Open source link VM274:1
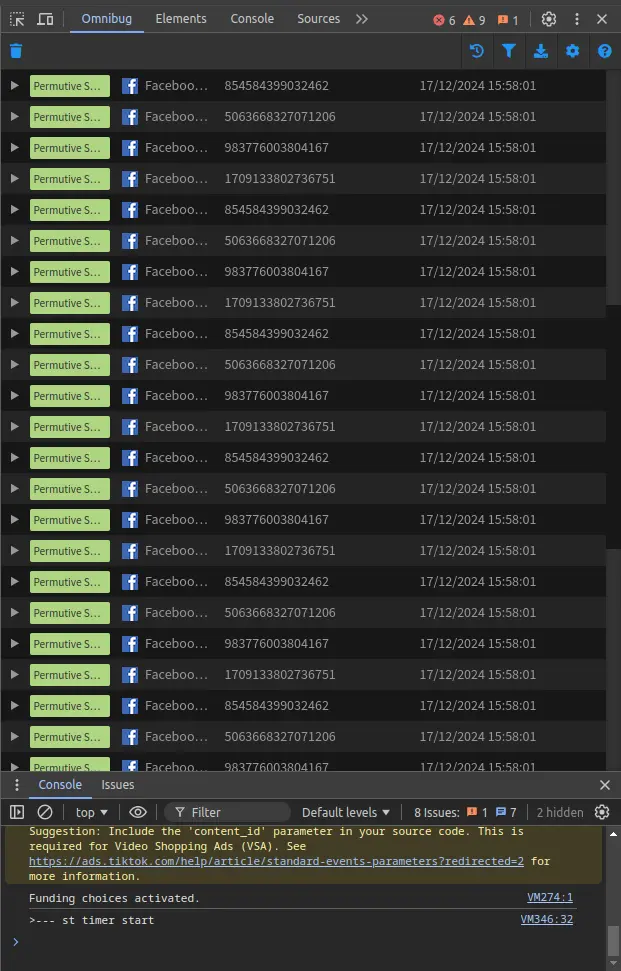The image size is (621, 971). click(x=550, y=898)
